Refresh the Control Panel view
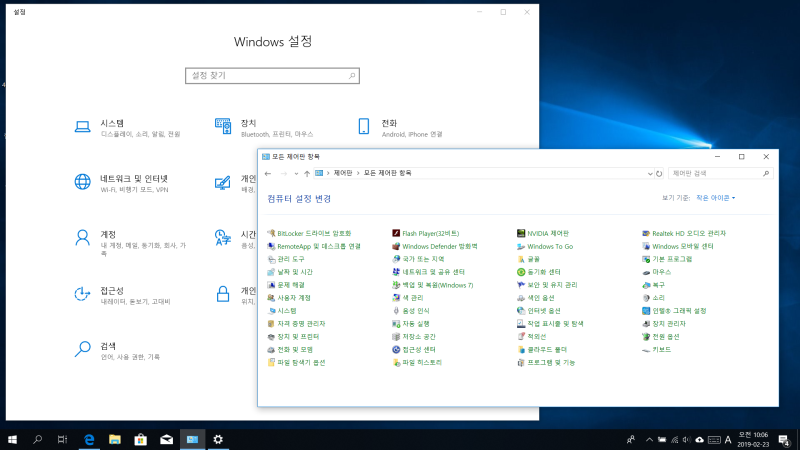 pos(659,173)
